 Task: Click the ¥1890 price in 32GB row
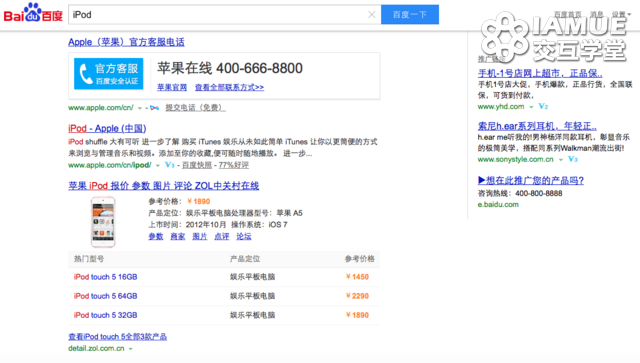click(x=357, y=315)
